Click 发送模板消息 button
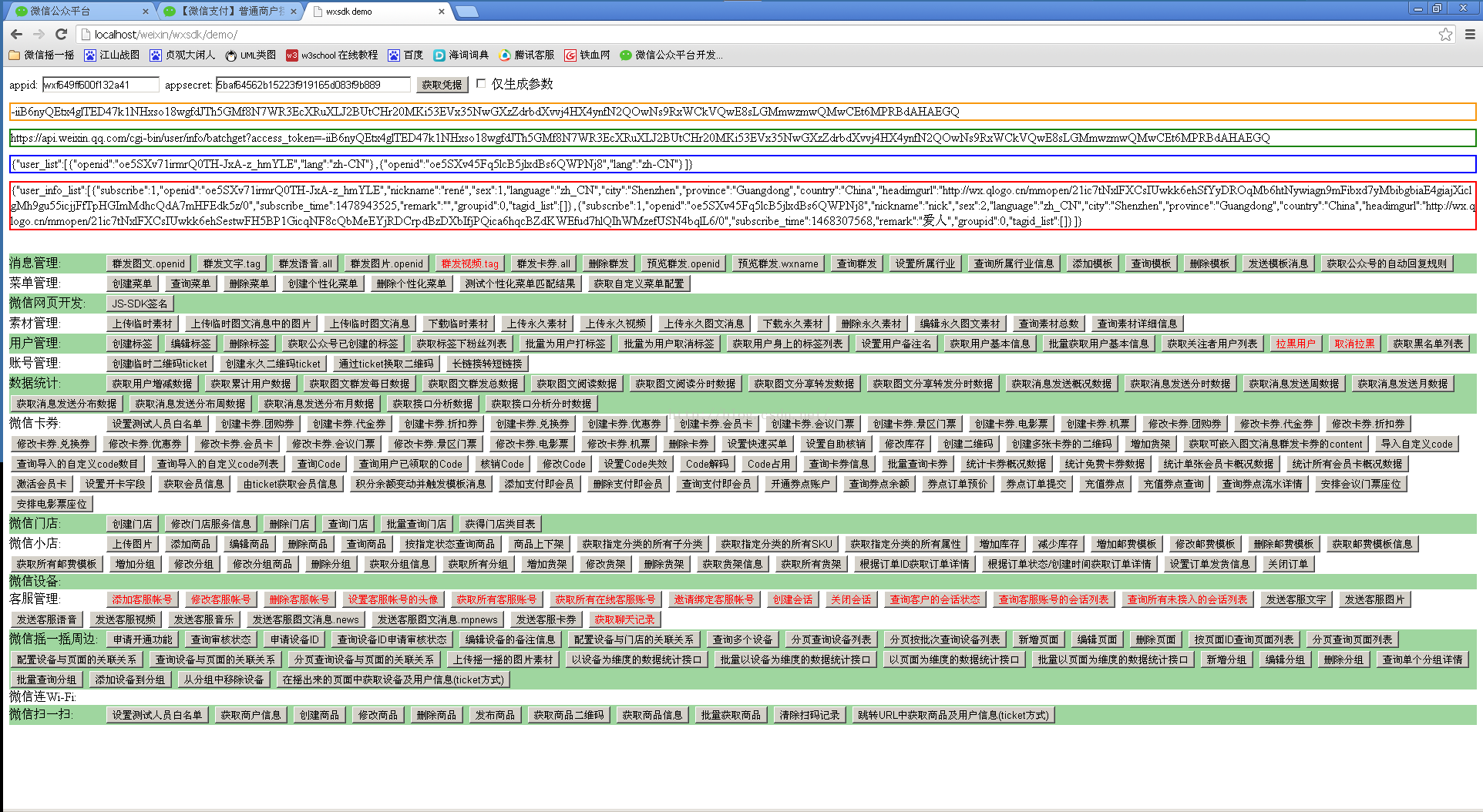Image resolution: width=1483 pixels, height=812 pixels. pyautogui.click(x=1278, y=263)
